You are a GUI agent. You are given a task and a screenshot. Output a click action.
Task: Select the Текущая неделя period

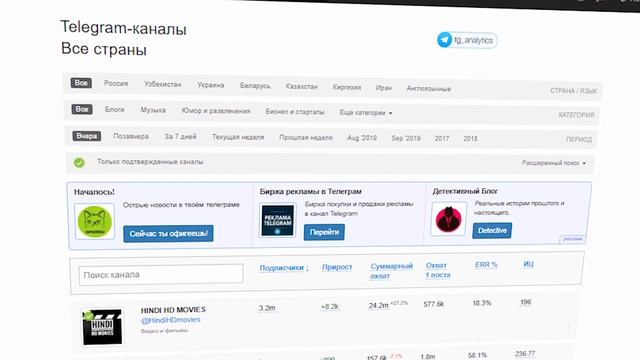[x=238, y=137]
